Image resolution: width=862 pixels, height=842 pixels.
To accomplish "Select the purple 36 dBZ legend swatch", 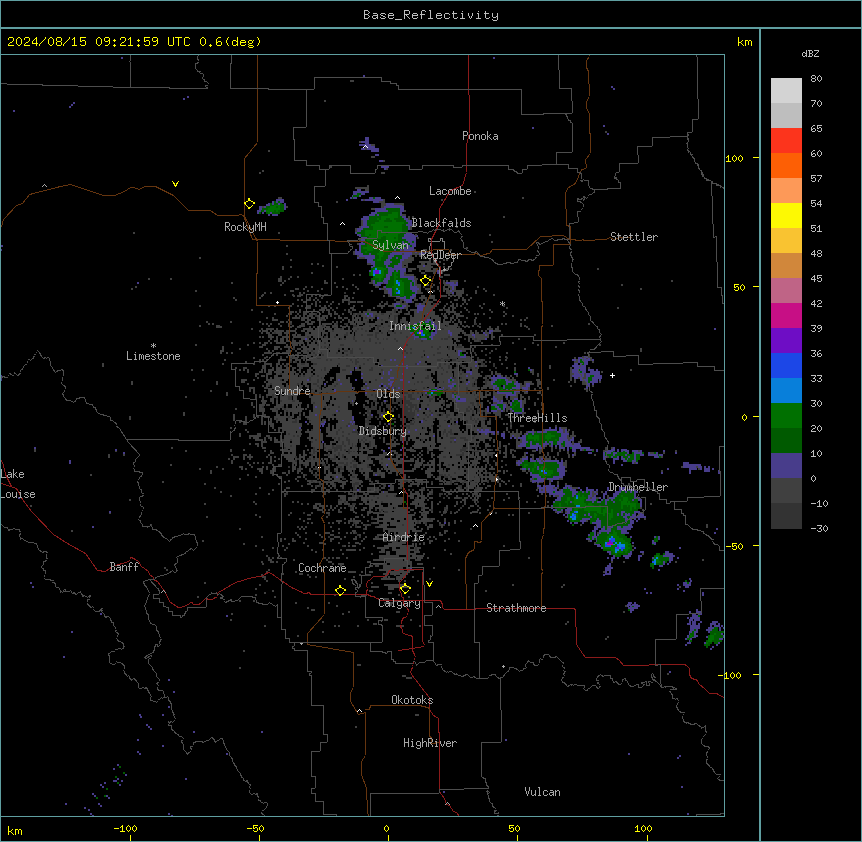I will [786, 341].
